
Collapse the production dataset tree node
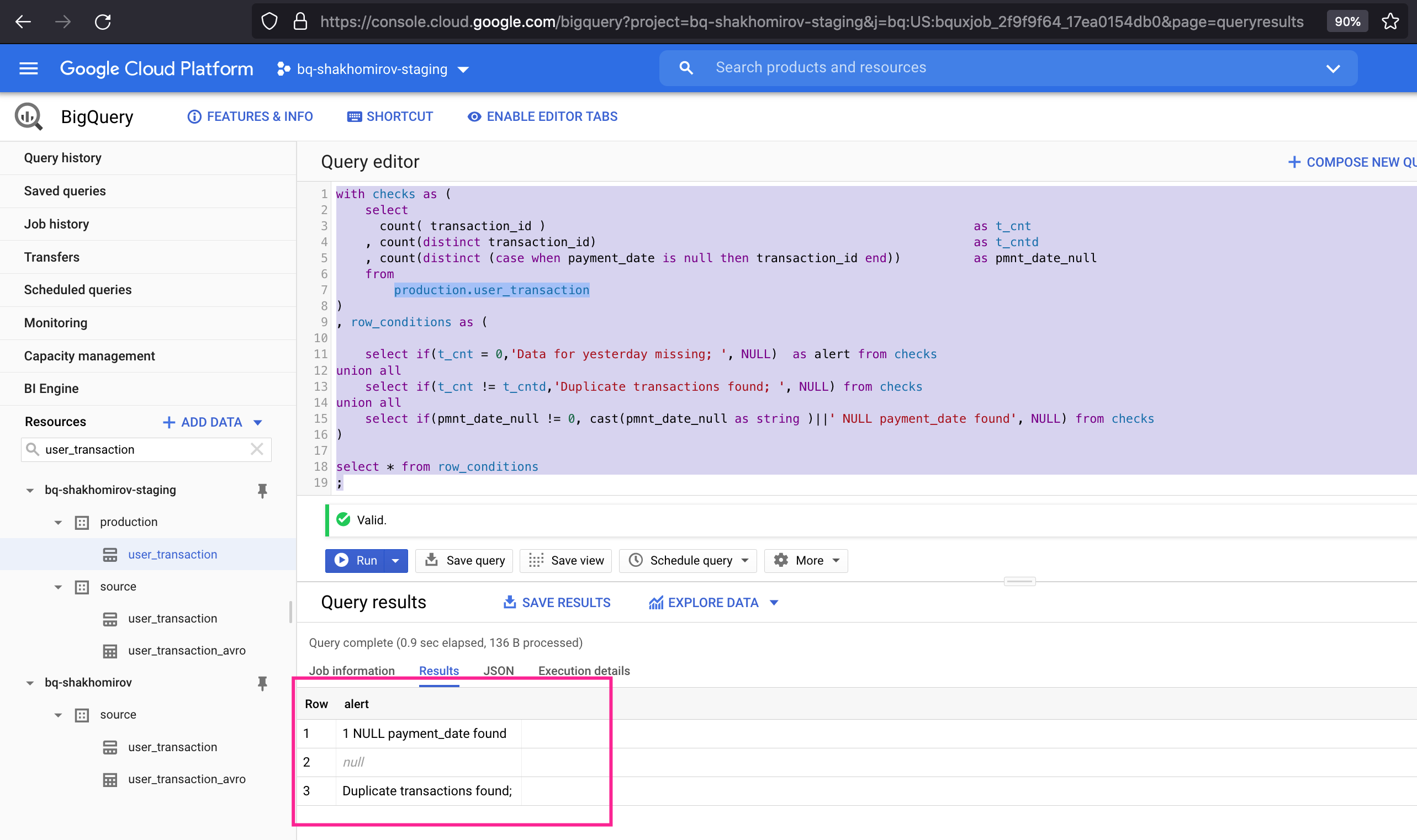click(58, 522)
